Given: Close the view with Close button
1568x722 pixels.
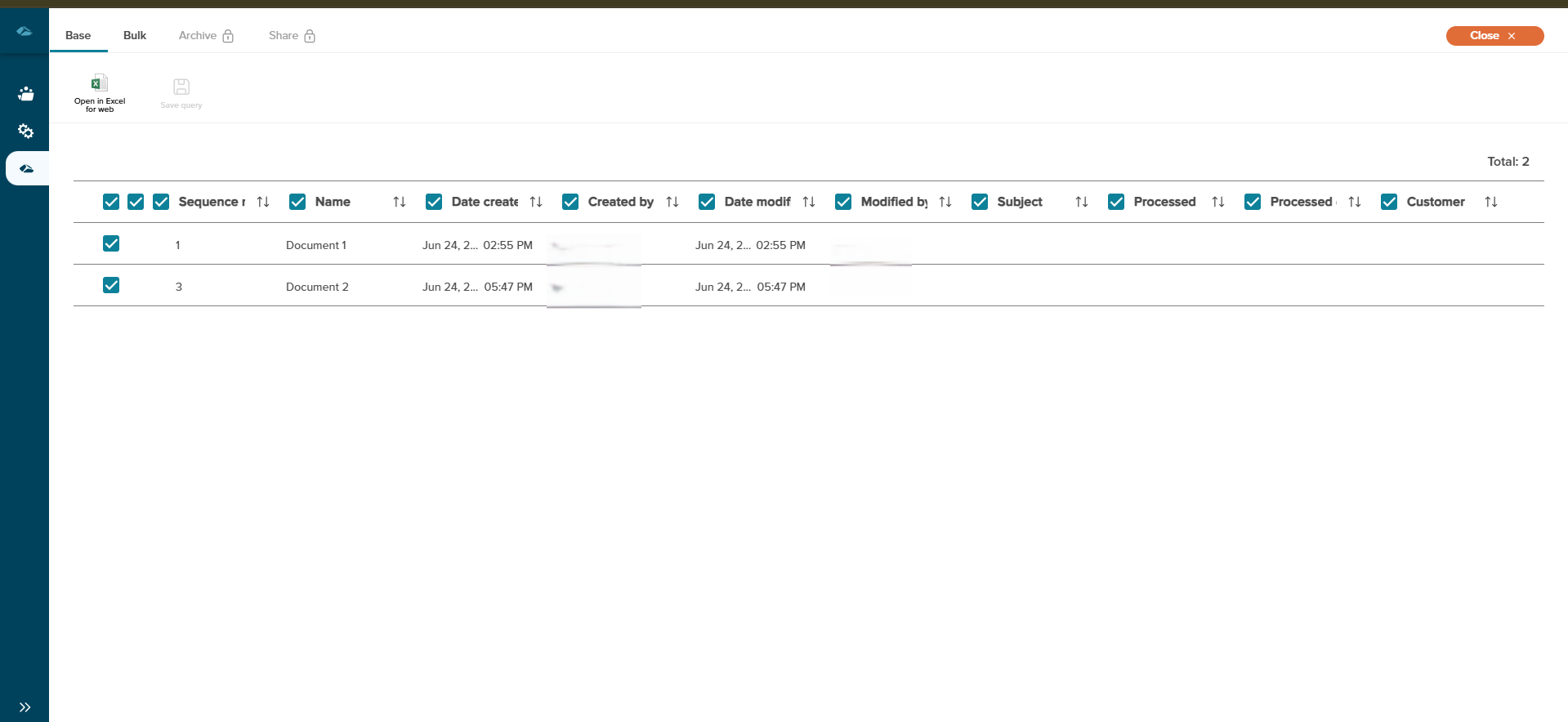Looking at the screenshot, I should coord(1494,36).
